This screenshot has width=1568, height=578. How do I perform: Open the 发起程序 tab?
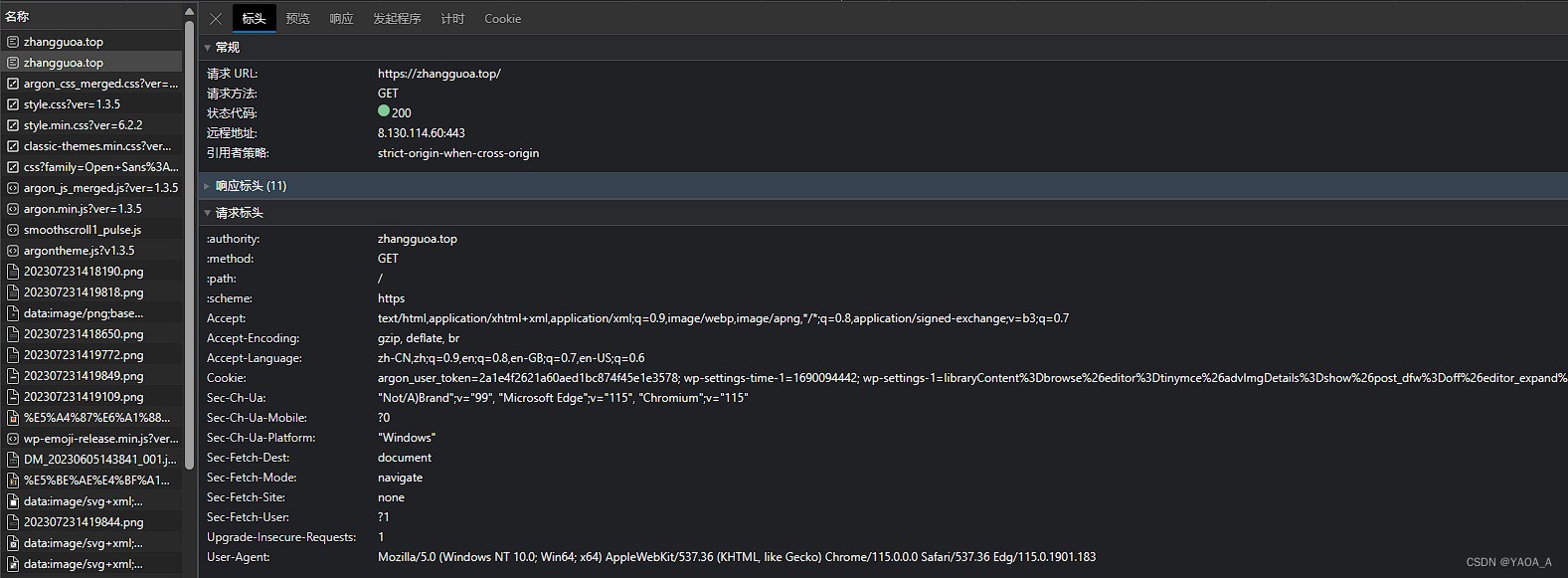(397, 19)
